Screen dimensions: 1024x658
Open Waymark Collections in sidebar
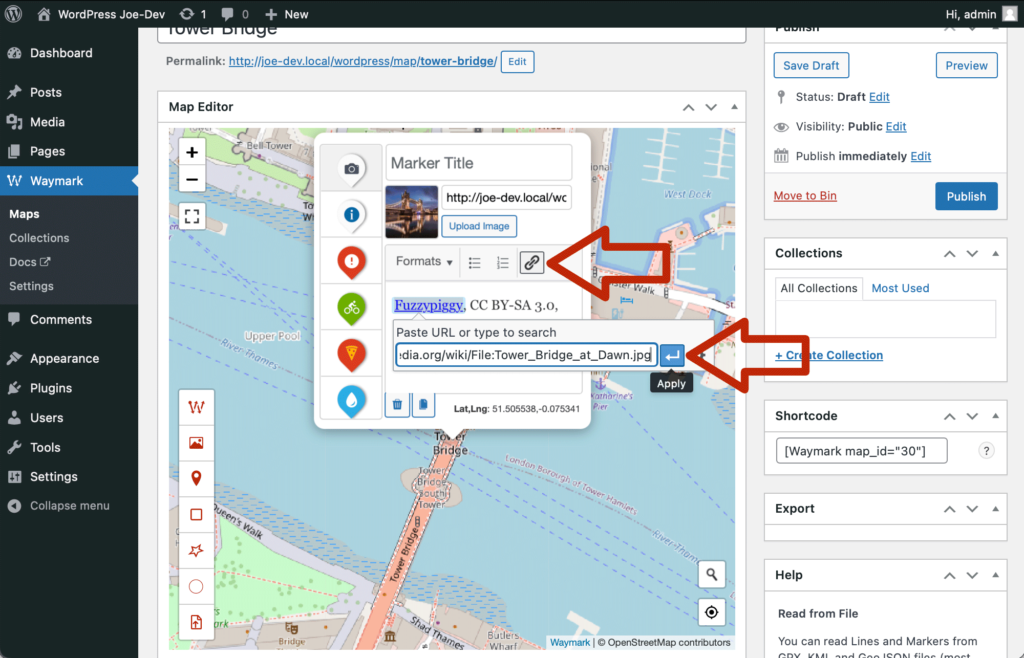click(39, 238)
